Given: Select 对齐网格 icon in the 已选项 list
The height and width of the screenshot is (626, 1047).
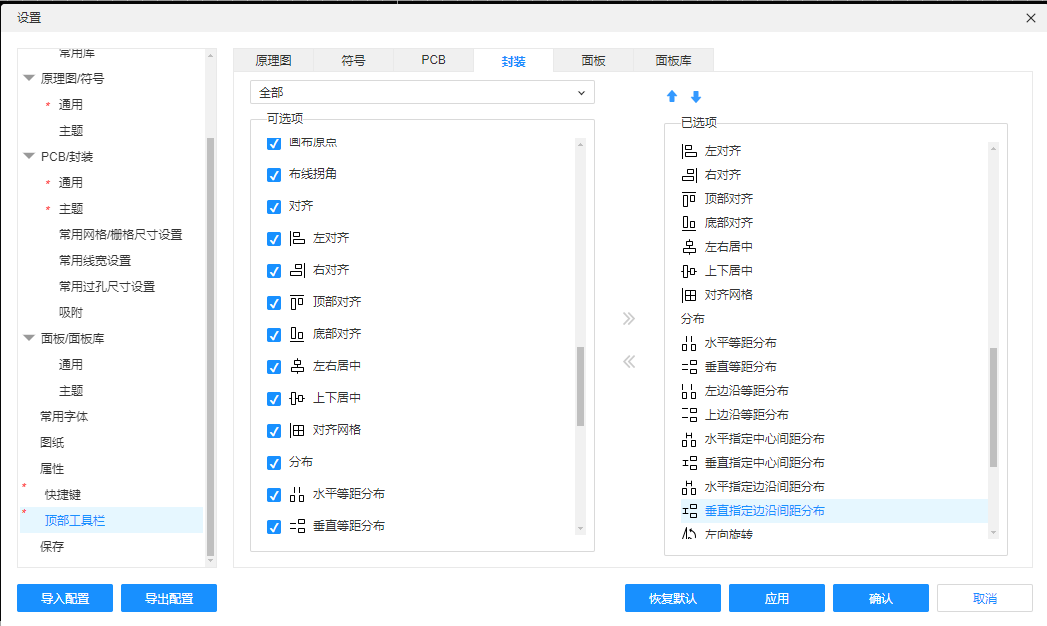Looking at the screenshot, I should click(689, 295).
